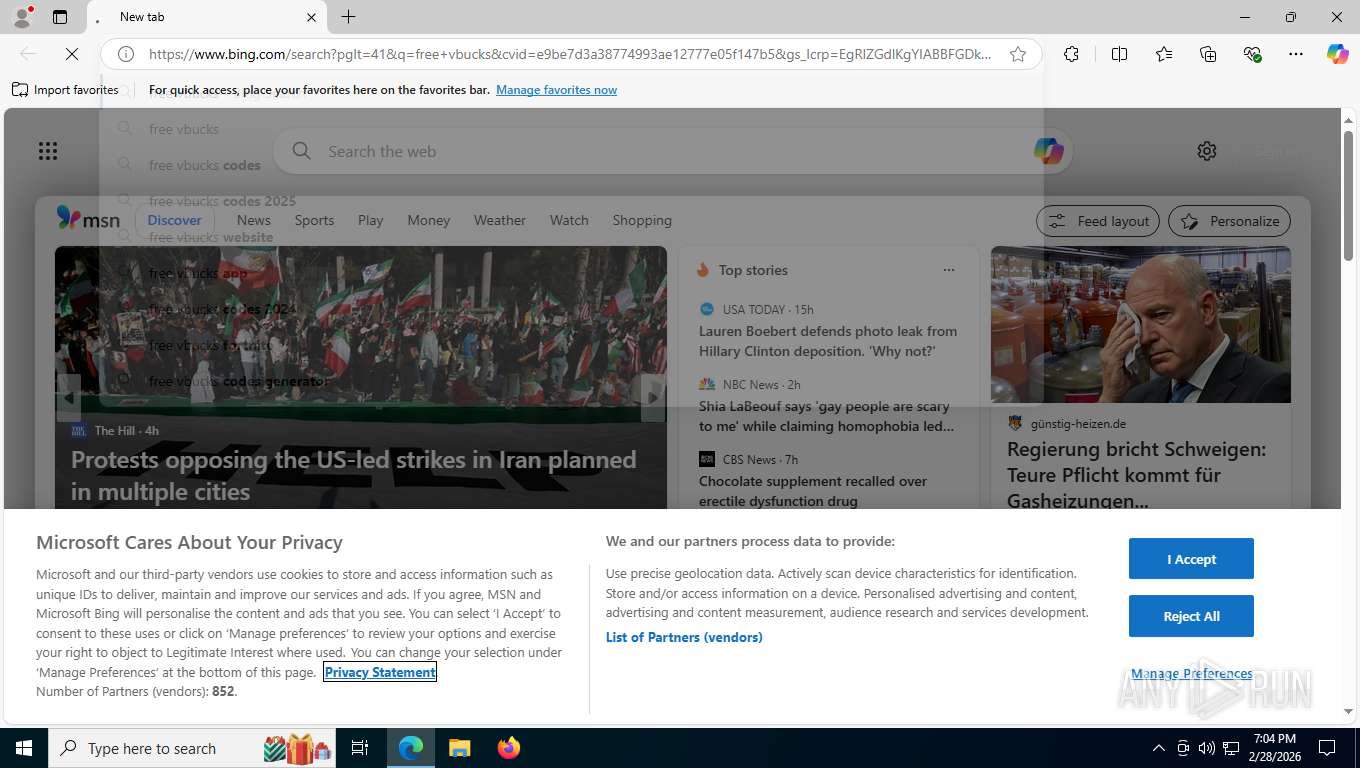
Task: Open the notification center icon
Action: click(1327, 748)
